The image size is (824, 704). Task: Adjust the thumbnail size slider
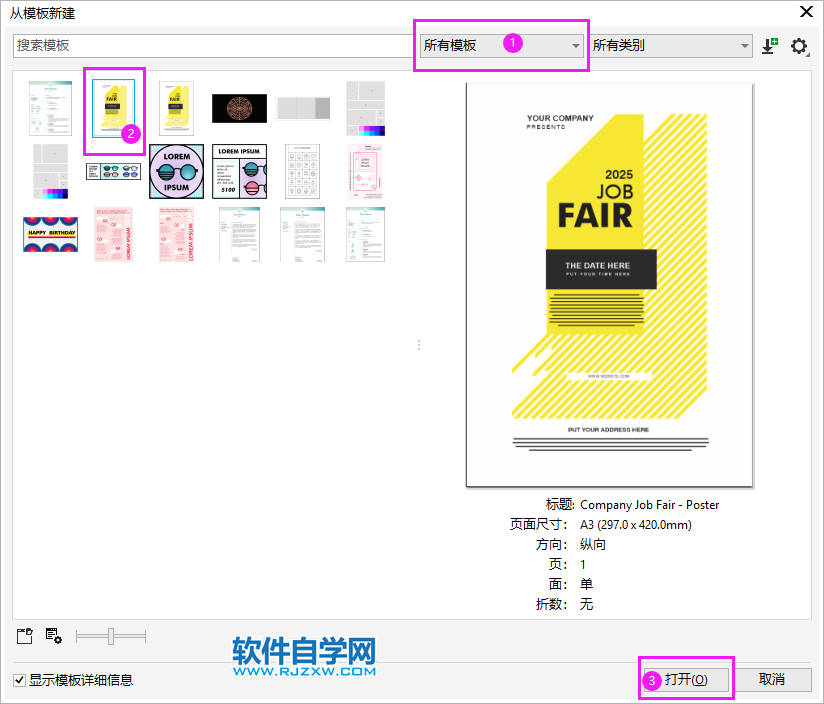[112, 636]
